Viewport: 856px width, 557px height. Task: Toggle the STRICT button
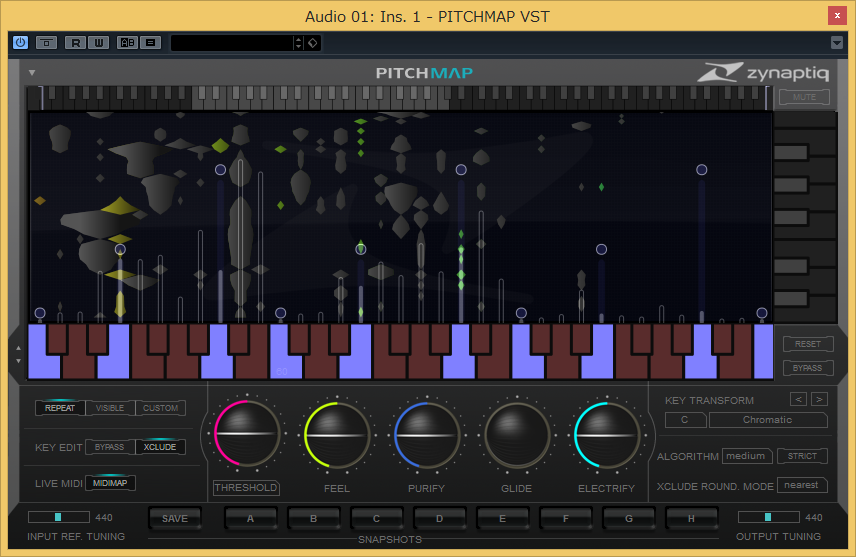(802, 456)
